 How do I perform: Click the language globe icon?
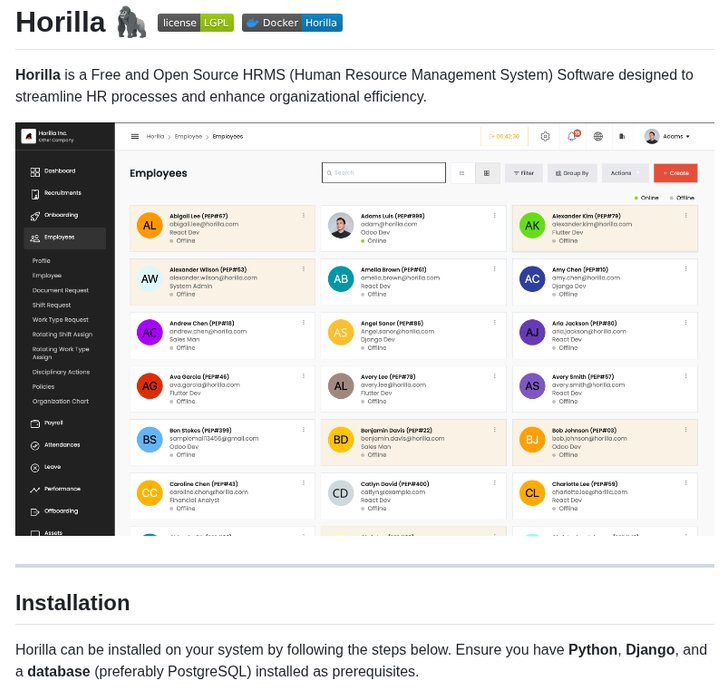[x=598, y=136]
